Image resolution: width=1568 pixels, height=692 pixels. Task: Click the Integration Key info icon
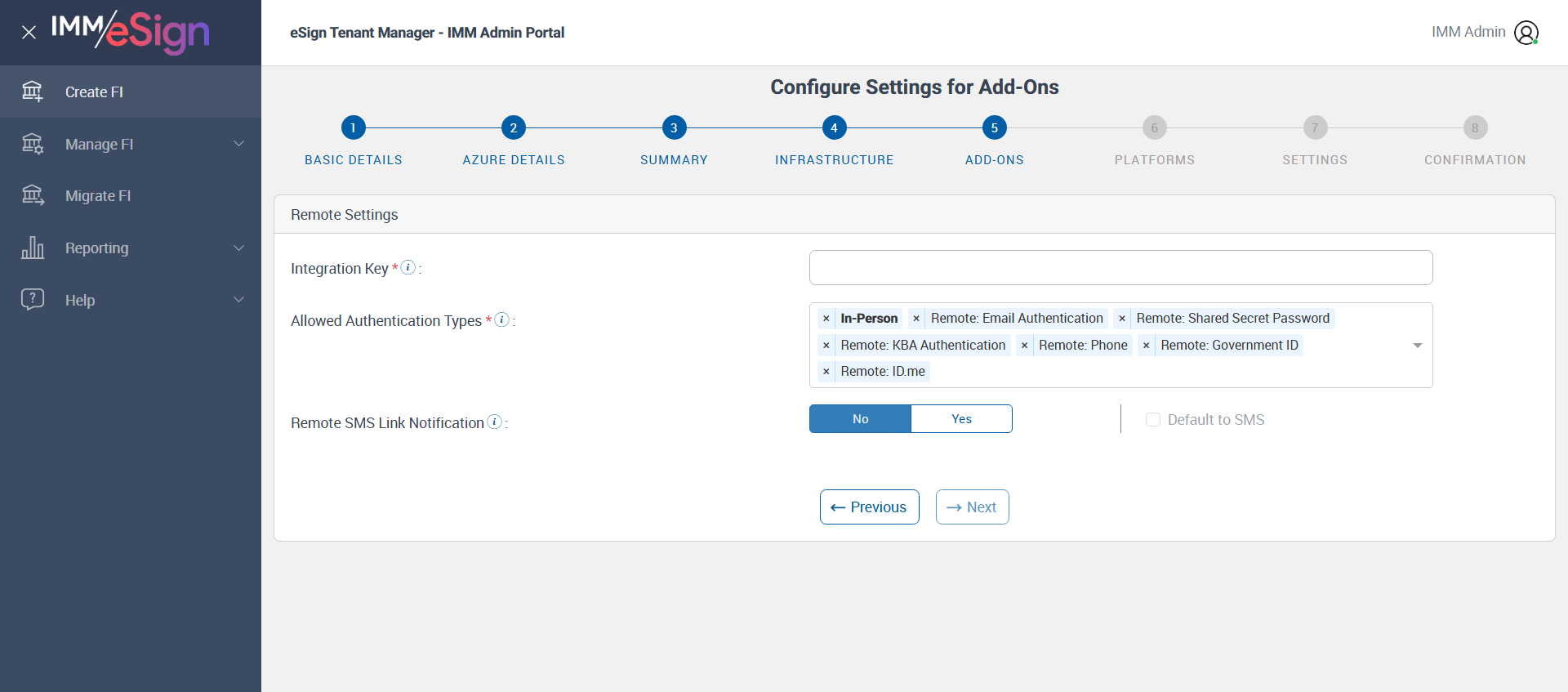coord(408,267)
